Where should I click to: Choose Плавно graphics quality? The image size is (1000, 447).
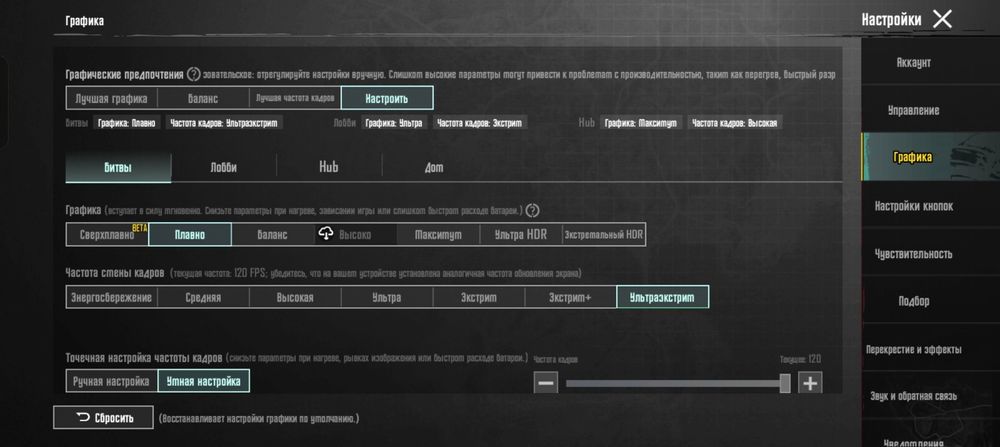pos(190,235)
